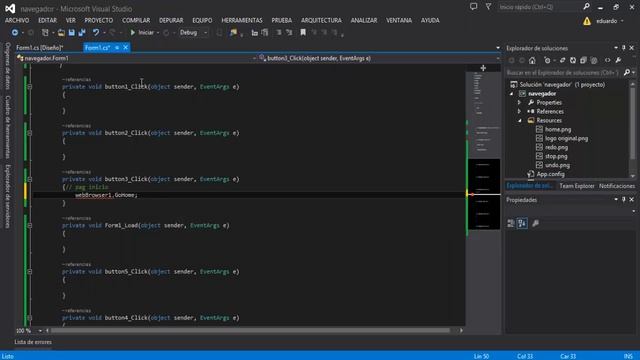
Task: Click the yellow warning triangle icon
Action: 587,21
